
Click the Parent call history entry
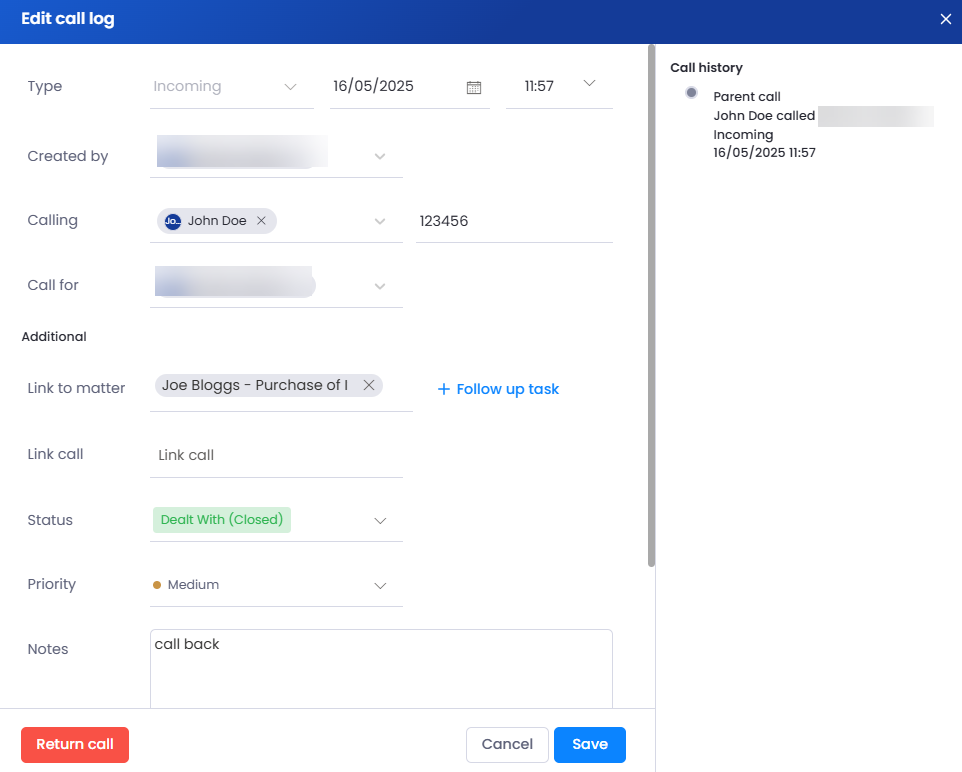point(747,96)
